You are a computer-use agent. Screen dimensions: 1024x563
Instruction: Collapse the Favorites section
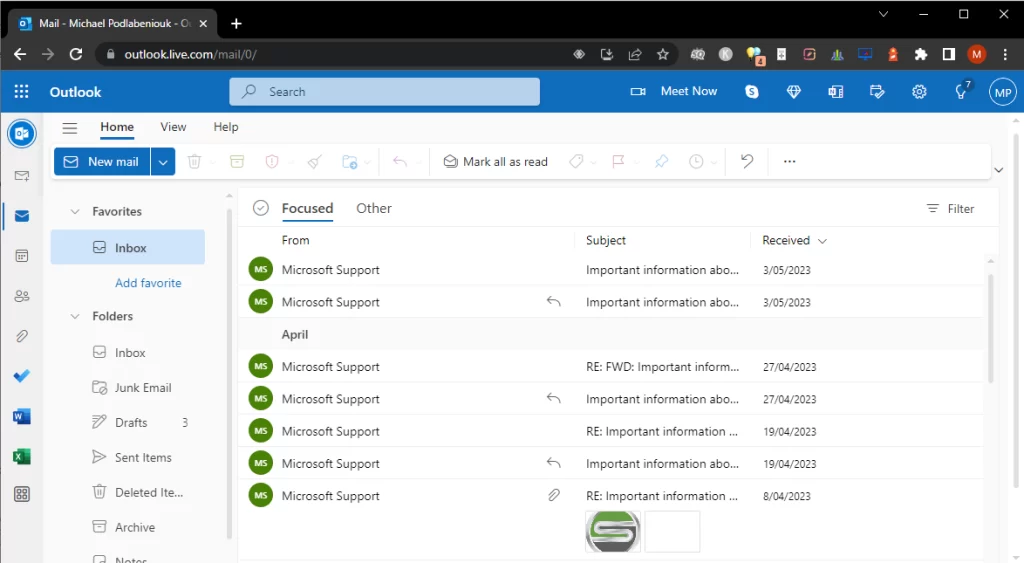pyautogui.click(x=75, y=212)
